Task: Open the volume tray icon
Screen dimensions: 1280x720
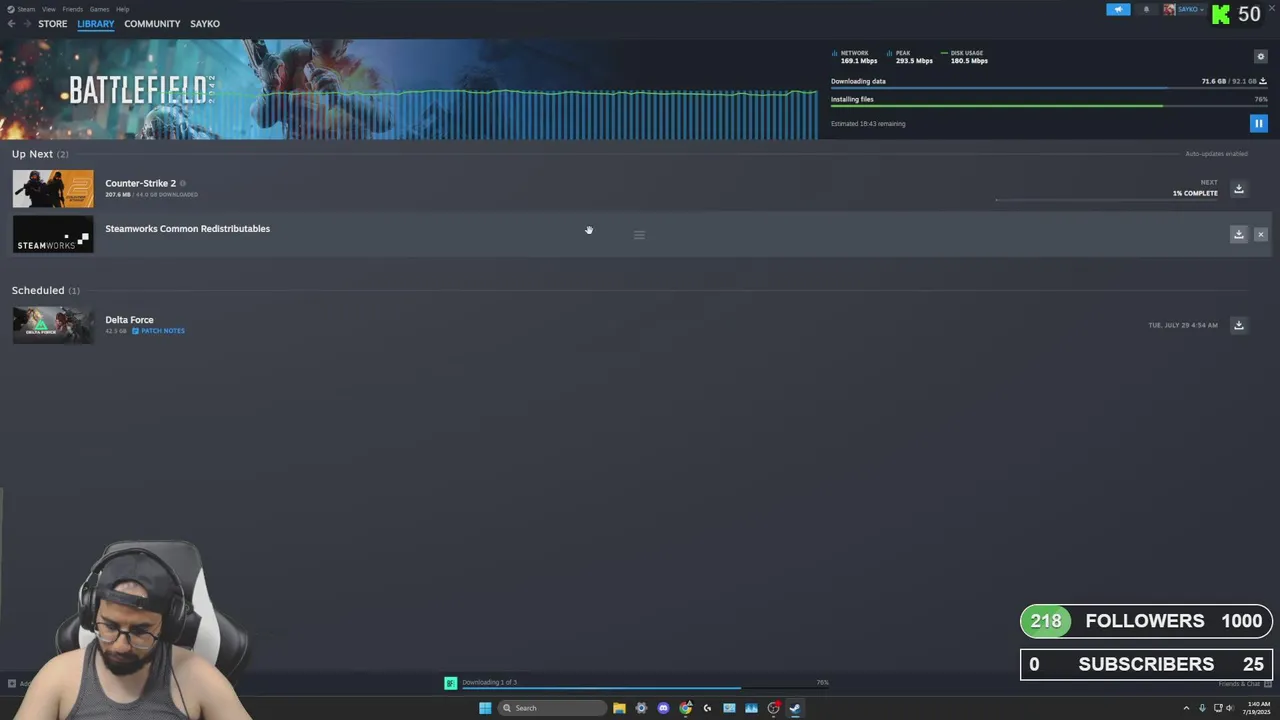Action: point(1229,708)
